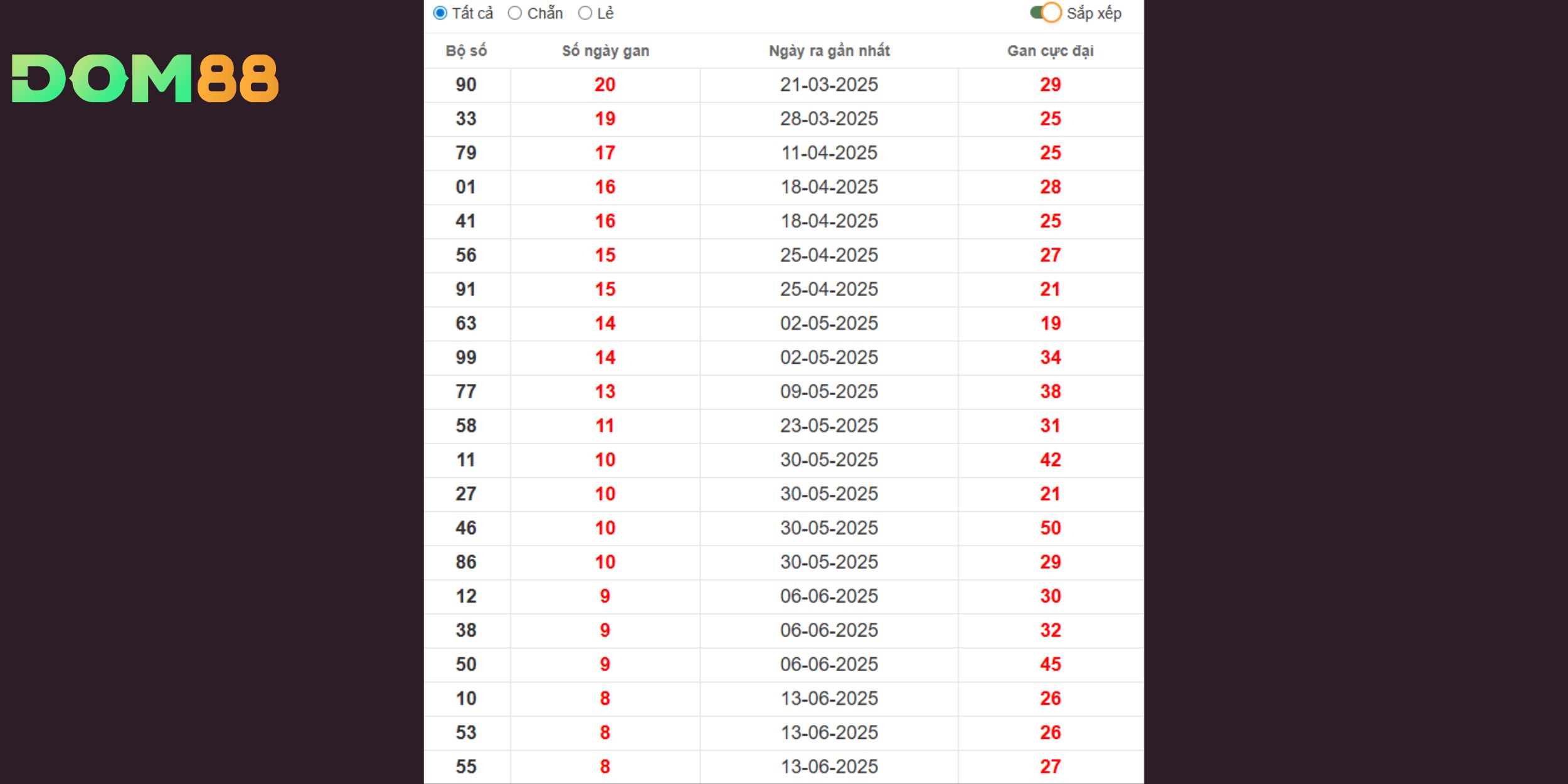This screenshot has width=1568, height=784.
Task: Click the Ngày ra gần nhất header
Action: [x=829, y=51]
